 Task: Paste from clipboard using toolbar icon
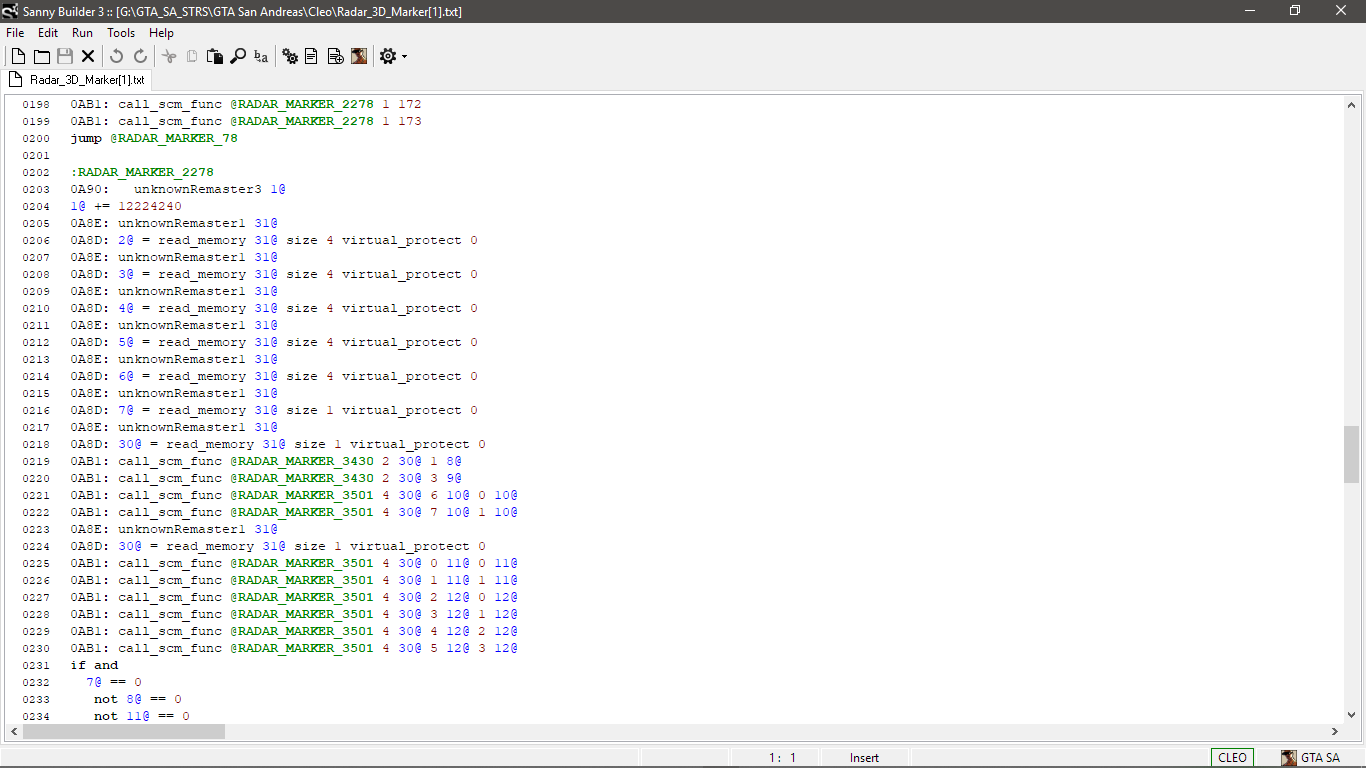214,56
